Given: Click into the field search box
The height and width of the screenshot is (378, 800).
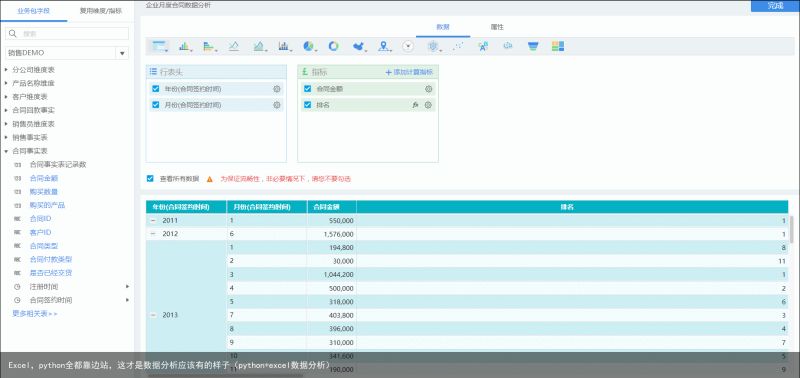Looking at the screenshot, I should tap(67, 34).
